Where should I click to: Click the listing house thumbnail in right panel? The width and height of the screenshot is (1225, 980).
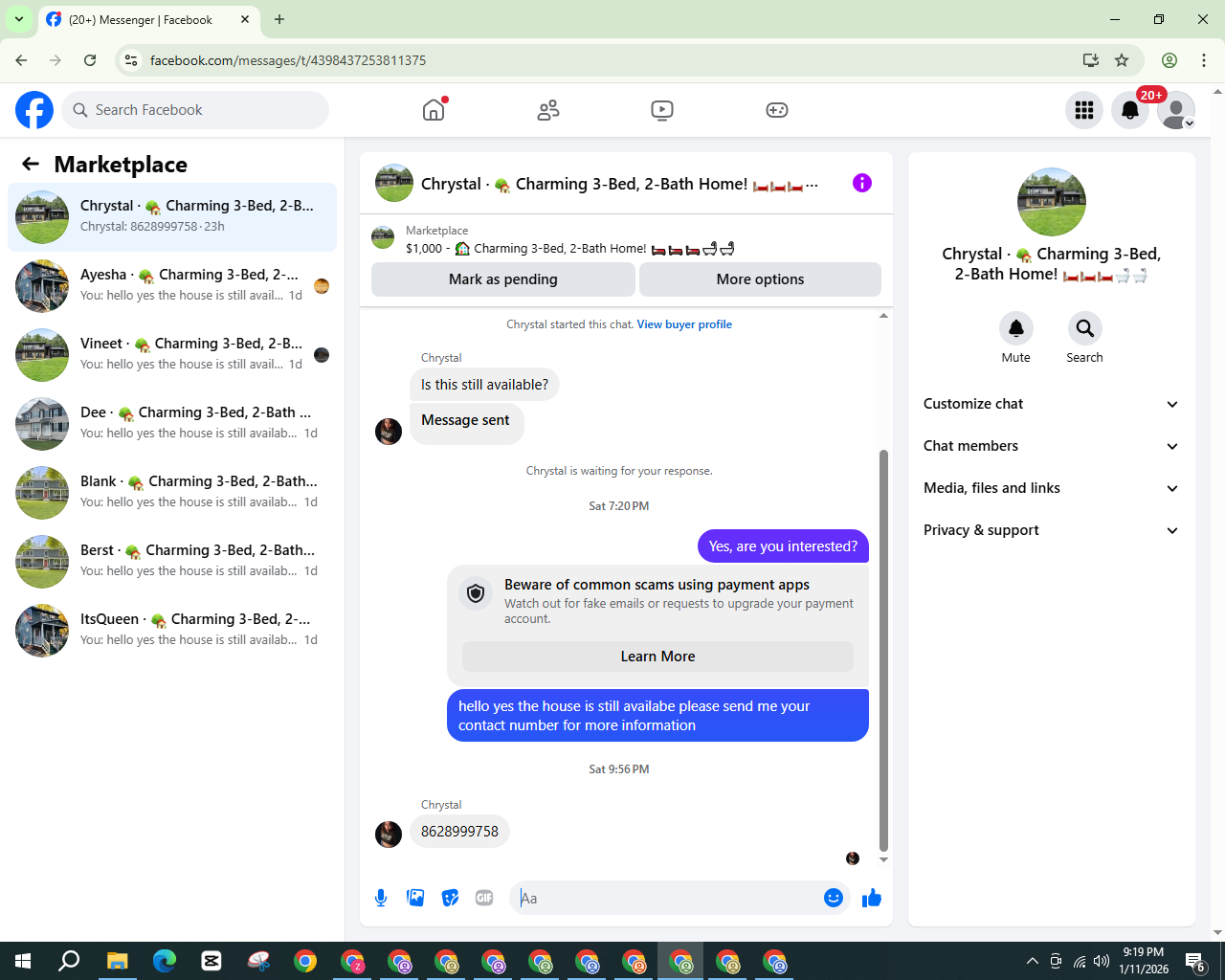[1052, 202]
